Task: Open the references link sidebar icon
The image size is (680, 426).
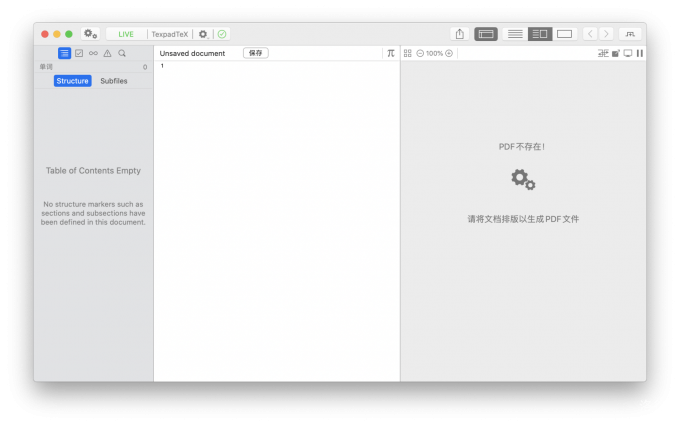Action: pos(93,53)
